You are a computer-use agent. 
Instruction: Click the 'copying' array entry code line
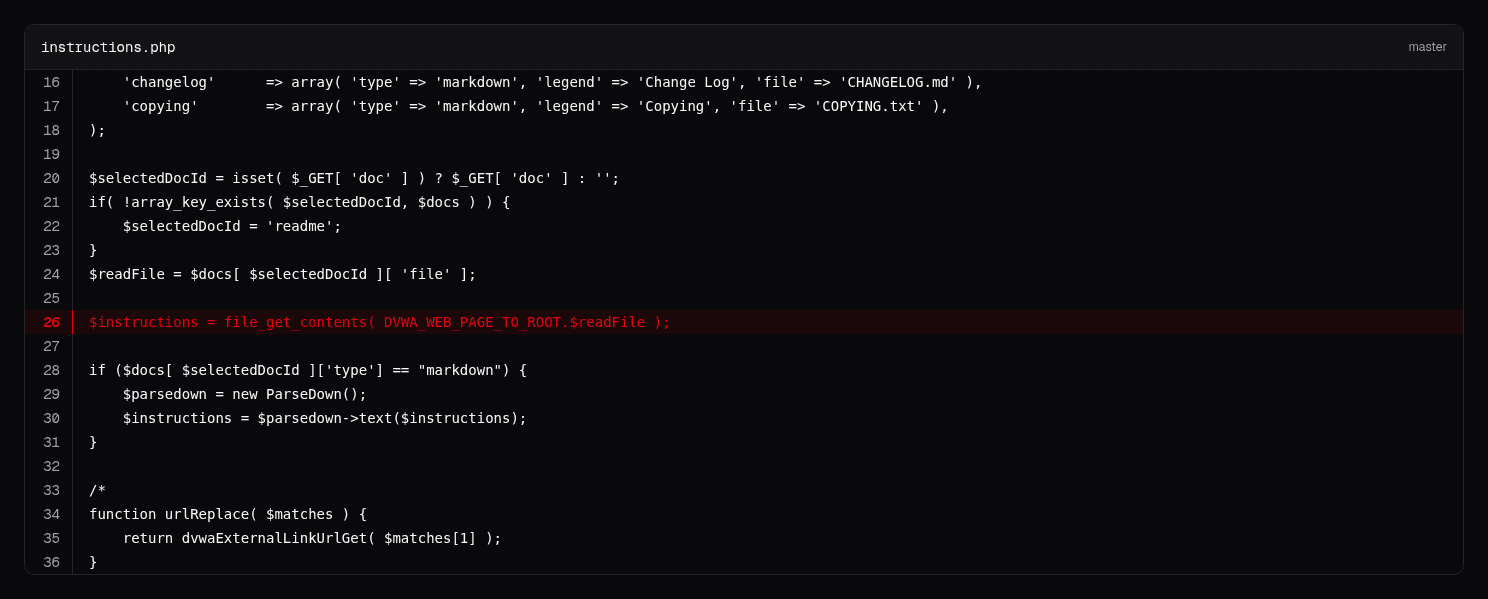pyautogui.click(x=535, y=106)
